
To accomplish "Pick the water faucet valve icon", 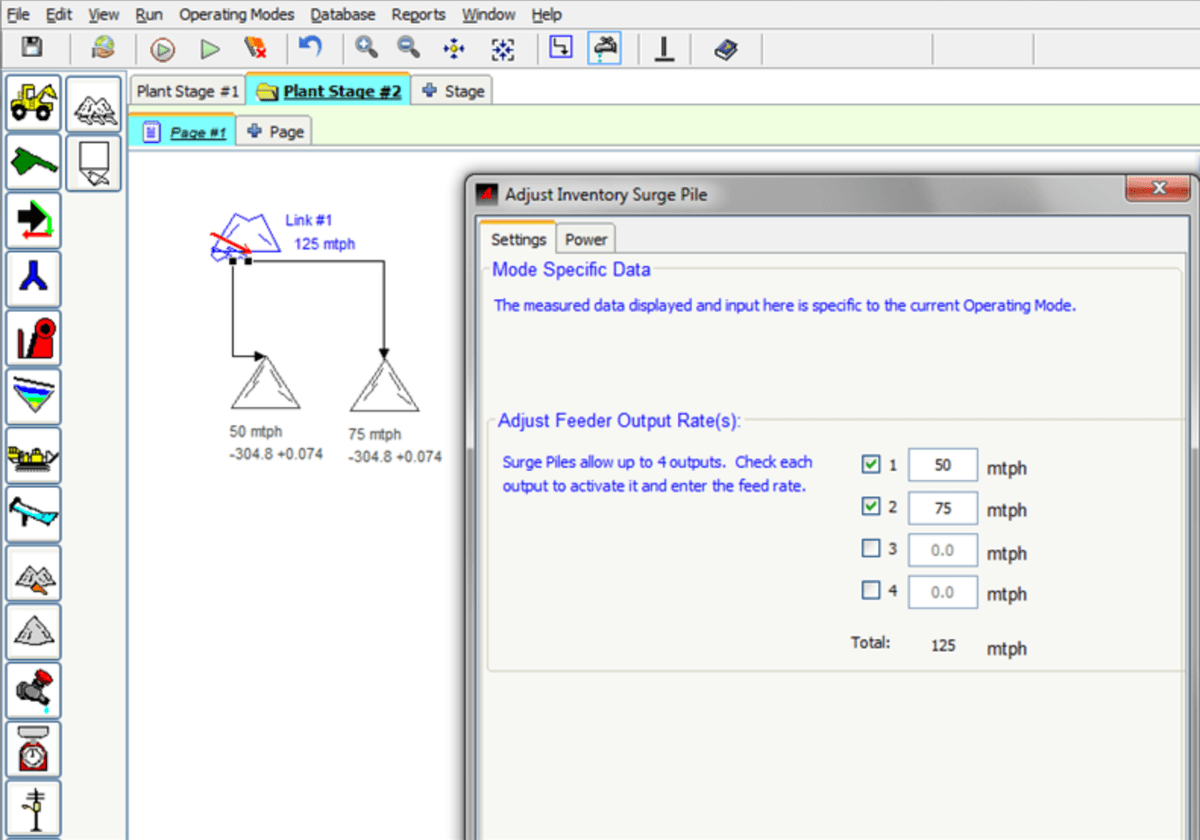I will (34, 690).
